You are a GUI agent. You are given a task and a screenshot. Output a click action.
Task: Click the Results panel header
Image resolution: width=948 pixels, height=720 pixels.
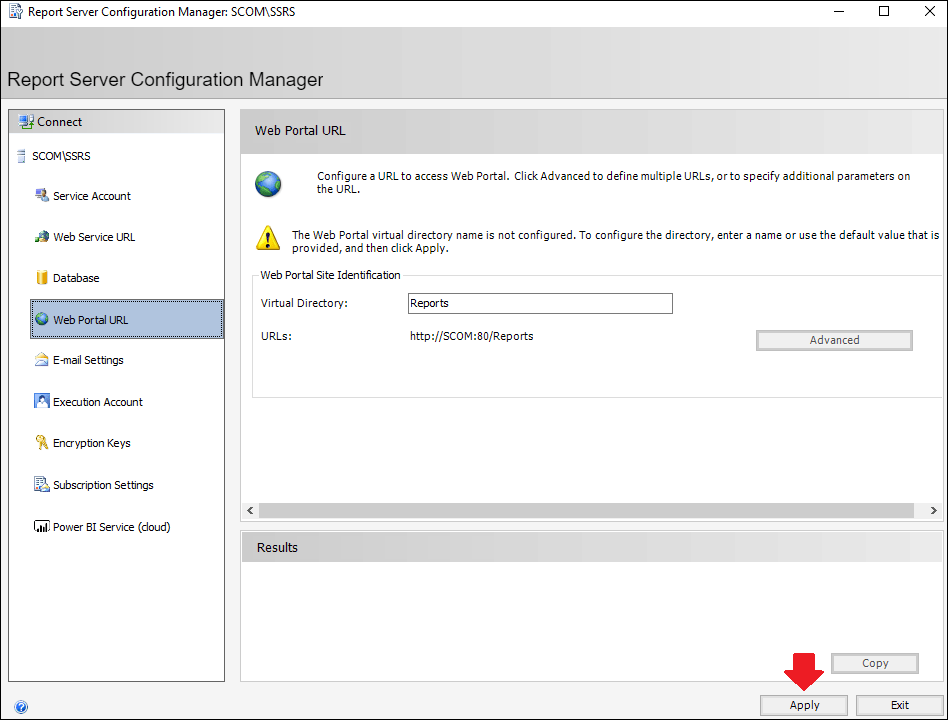pyautogui.click(x=592, y=547)
